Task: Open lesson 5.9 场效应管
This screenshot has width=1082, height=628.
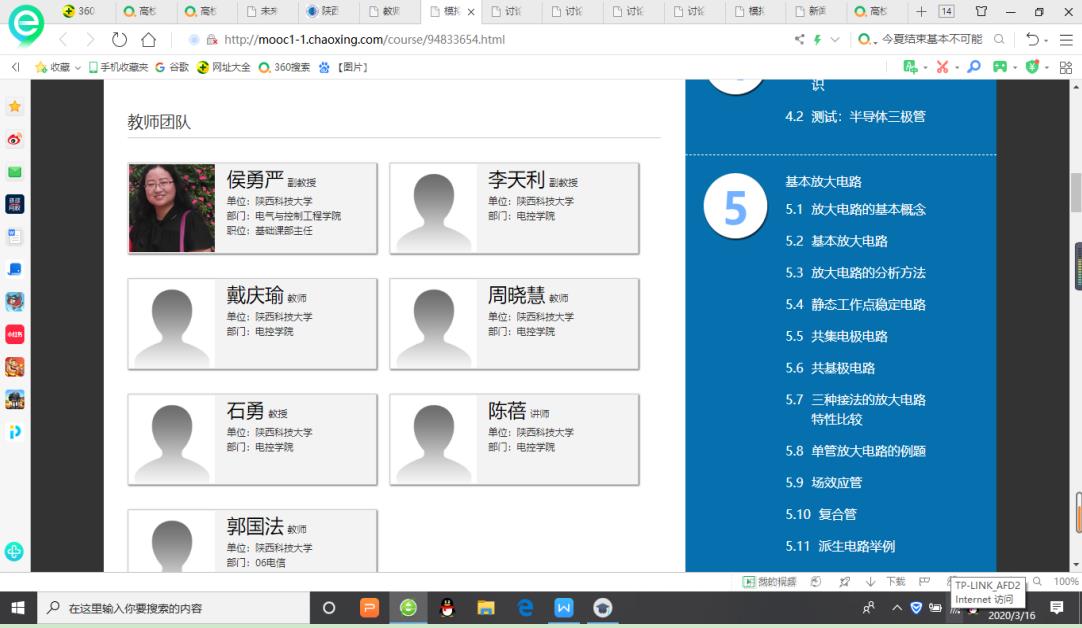Action: (x=836, y=482)
